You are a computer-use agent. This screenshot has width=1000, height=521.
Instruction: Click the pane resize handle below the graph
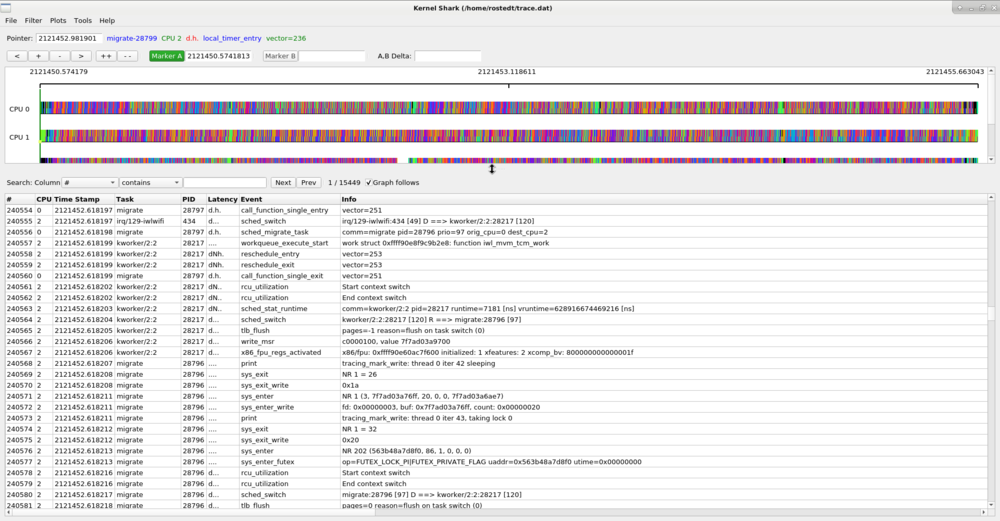coord(492,169)
